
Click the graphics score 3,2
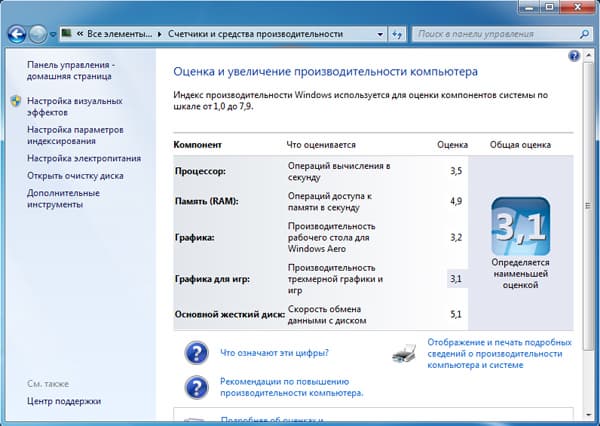click(456, 237)
